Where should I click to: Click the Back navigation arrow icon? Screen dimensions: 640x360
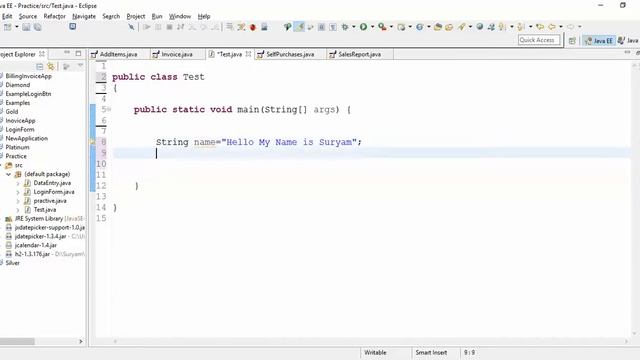tap(551, 27)
